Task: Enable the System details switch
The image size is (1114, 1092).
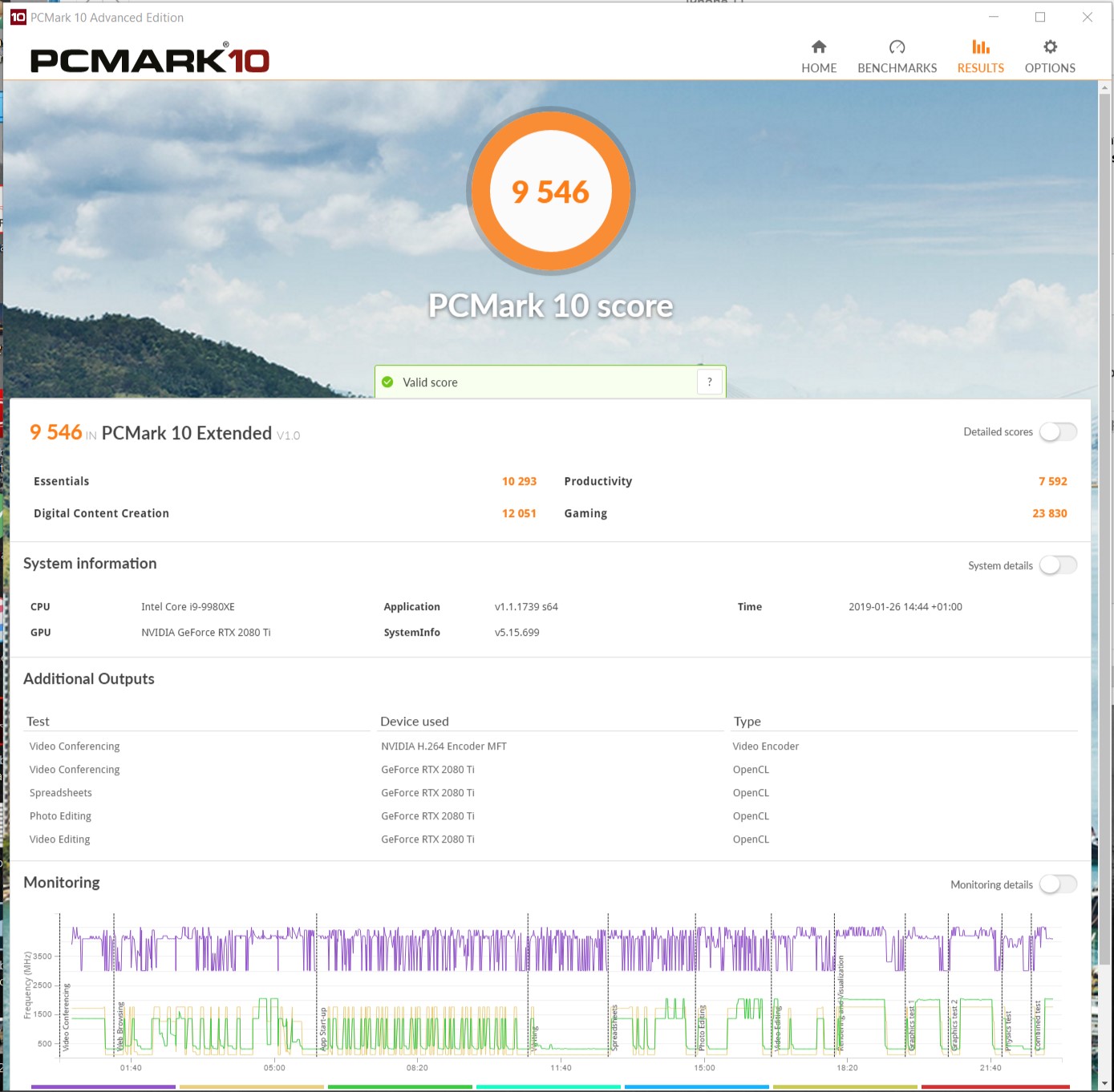Action: tap(1058, 566)
